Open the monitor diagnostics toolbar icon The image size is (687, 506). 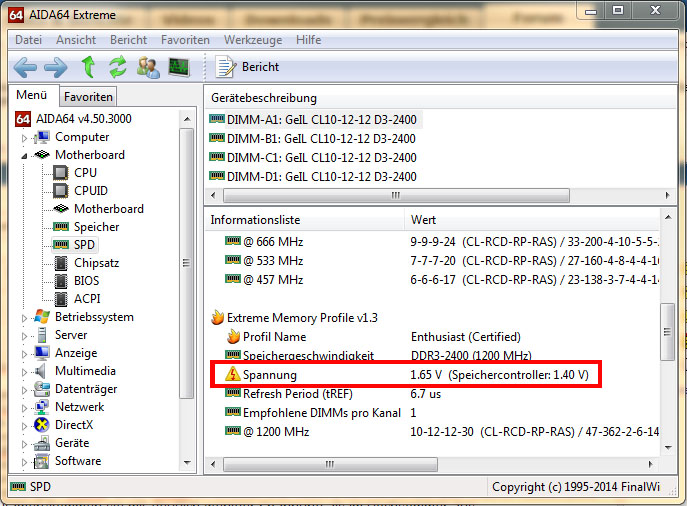(179, 67)
